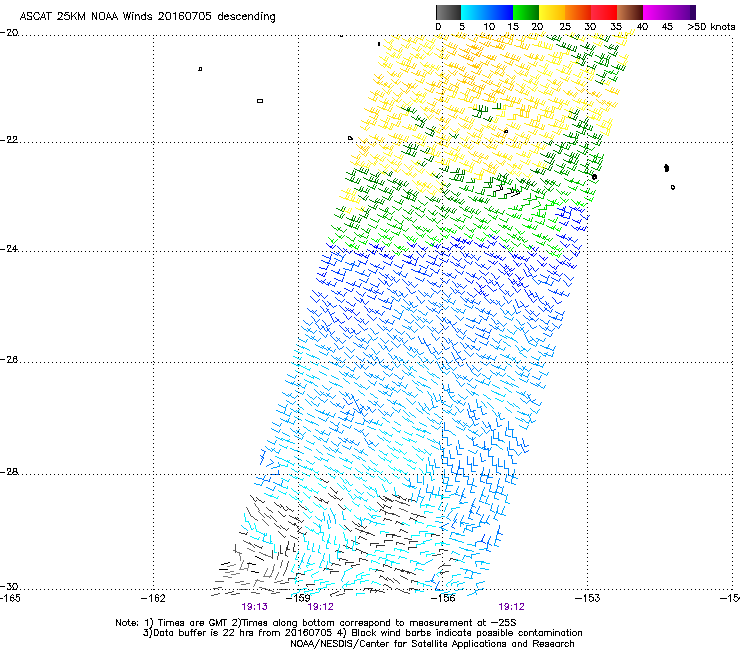This screenshot has height=650, width=740.
Task: Click the '19:12' time label right of -159
Action: coord(320,607)
